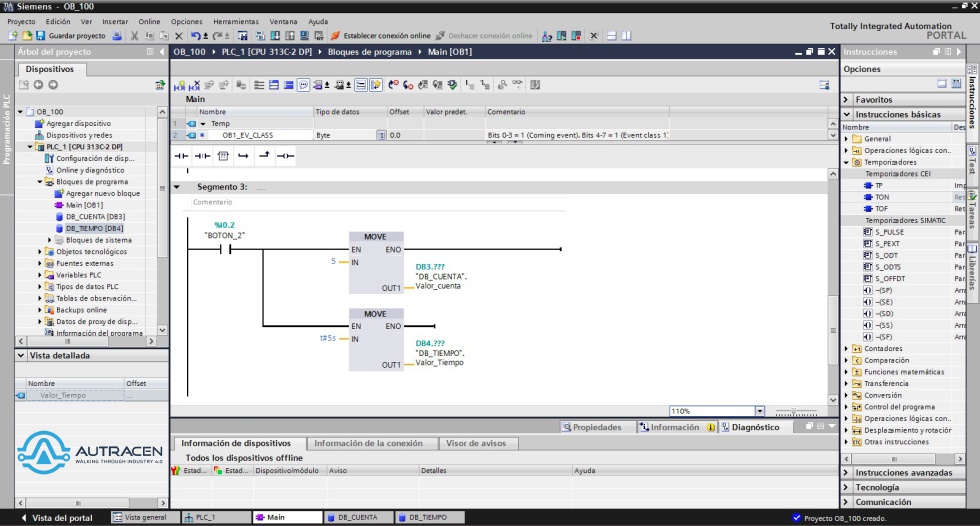
Task: Click the delete X icon in the toolbar
Action: click(179, 36)
